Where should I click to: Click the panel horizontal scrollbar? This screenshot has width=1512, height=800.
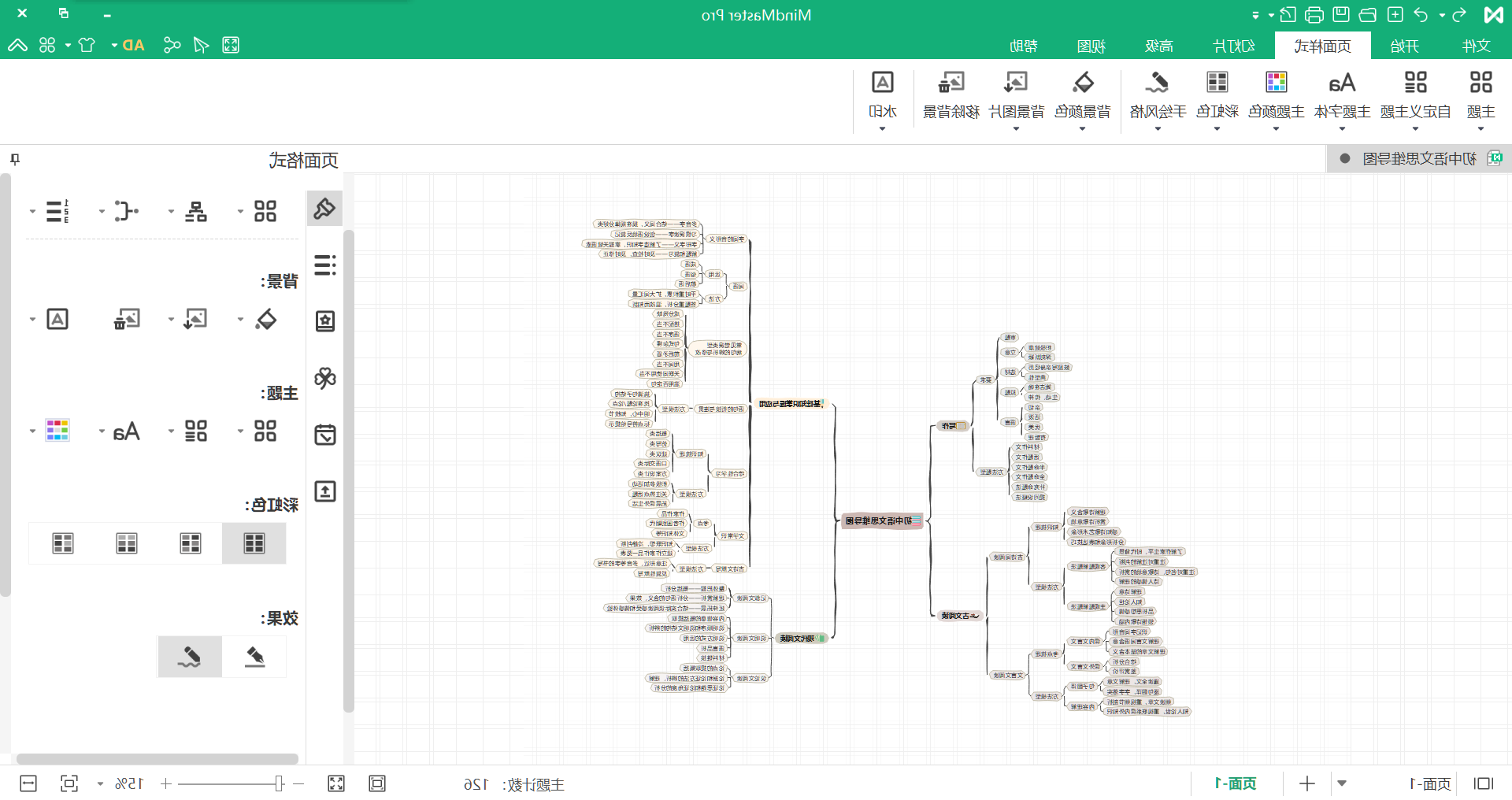(157, 759)
